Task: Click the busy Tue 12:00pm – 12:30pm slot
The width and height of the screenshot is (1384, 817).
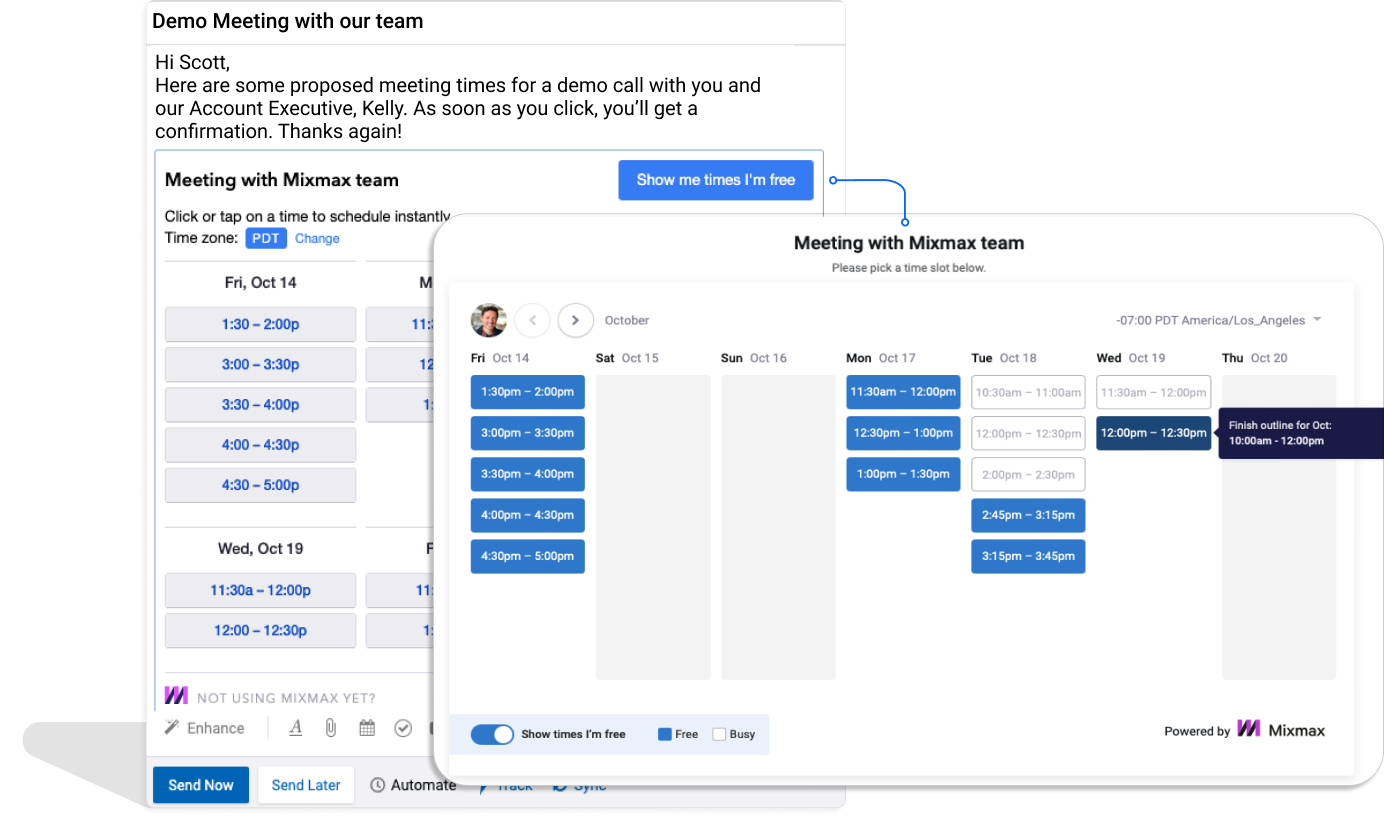Action: click(x=1028, y=433)
